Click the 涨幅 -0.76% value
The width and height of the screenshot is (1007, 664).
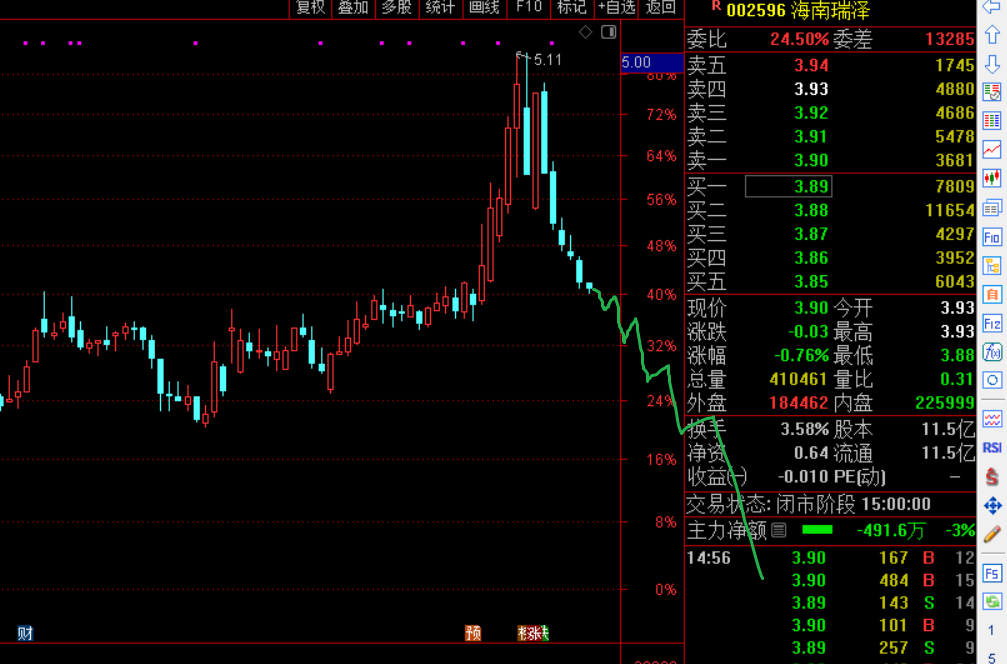point(801,355)
